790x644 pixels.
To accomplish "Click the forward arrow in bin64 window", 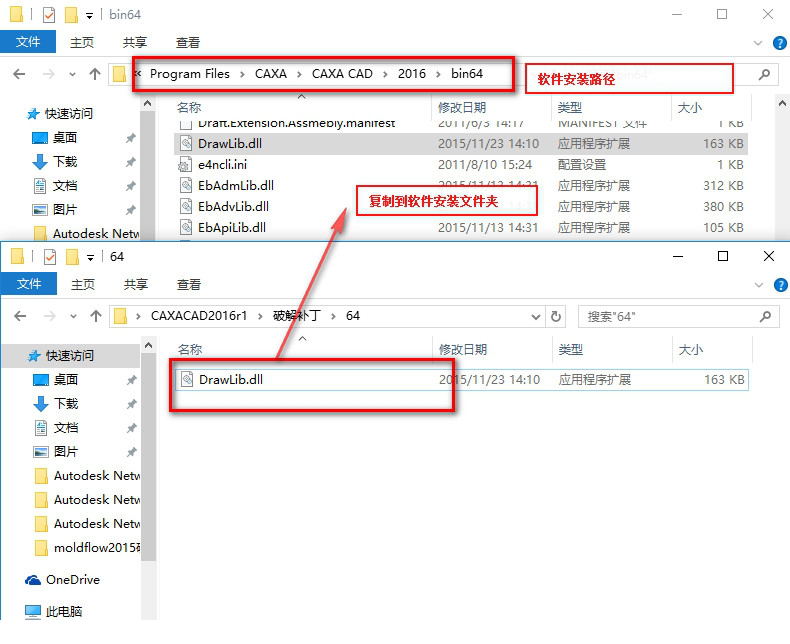I will pyautogui.click(x=49, y=74).
